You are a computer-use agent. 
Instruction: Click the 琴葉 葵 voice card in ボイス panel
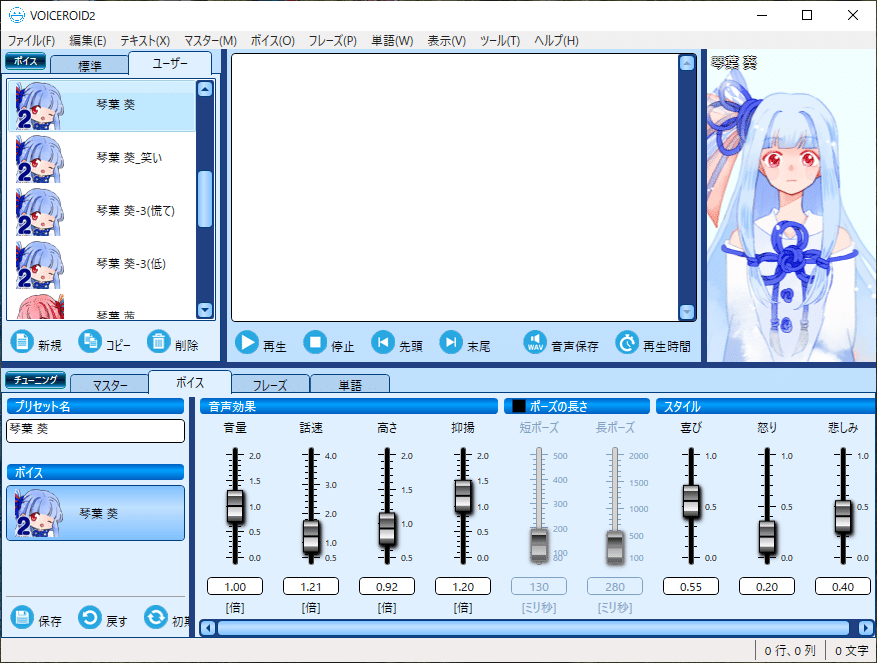click(96, 513)
